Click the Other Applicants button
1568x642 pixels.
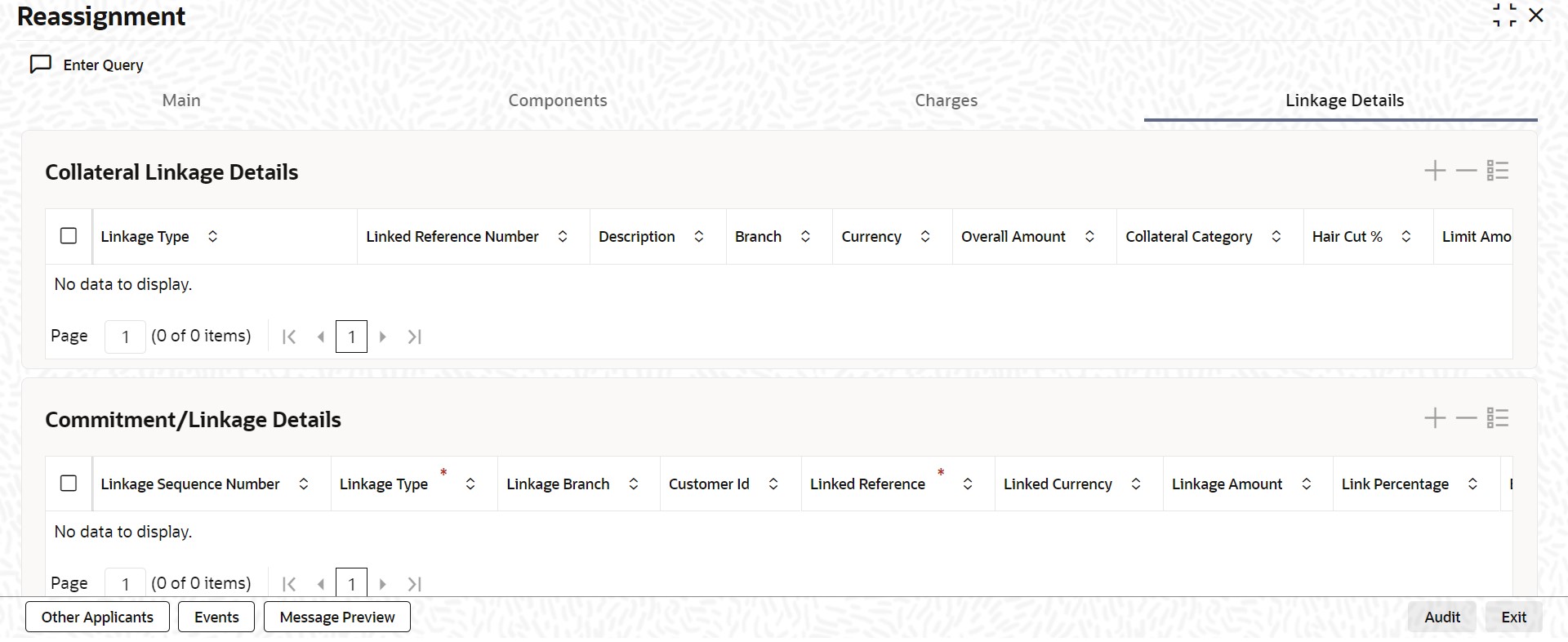coord(98,617)
